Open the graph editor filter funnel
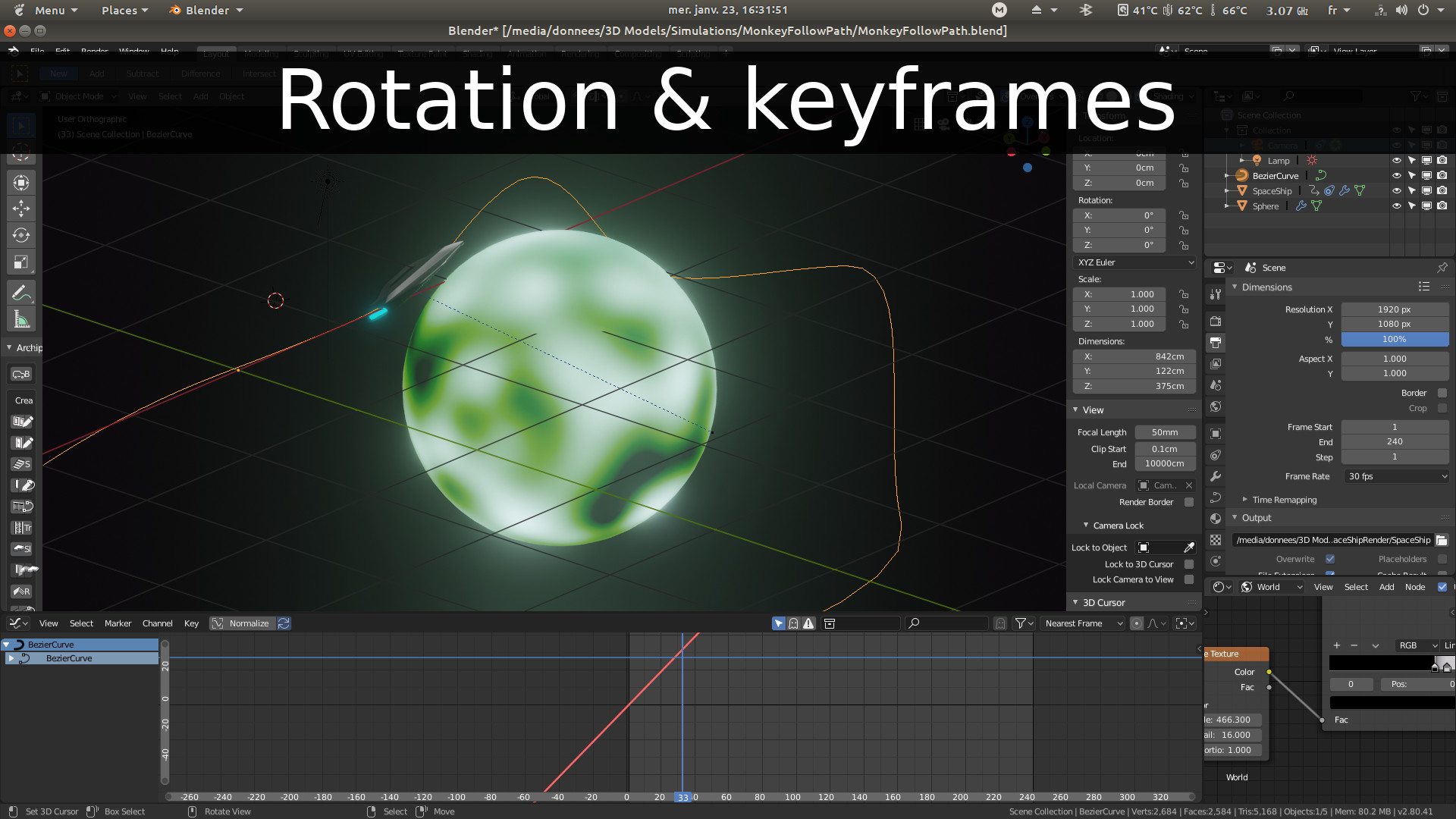The width and height of the screenshot is (1456, 819). 1025,623
